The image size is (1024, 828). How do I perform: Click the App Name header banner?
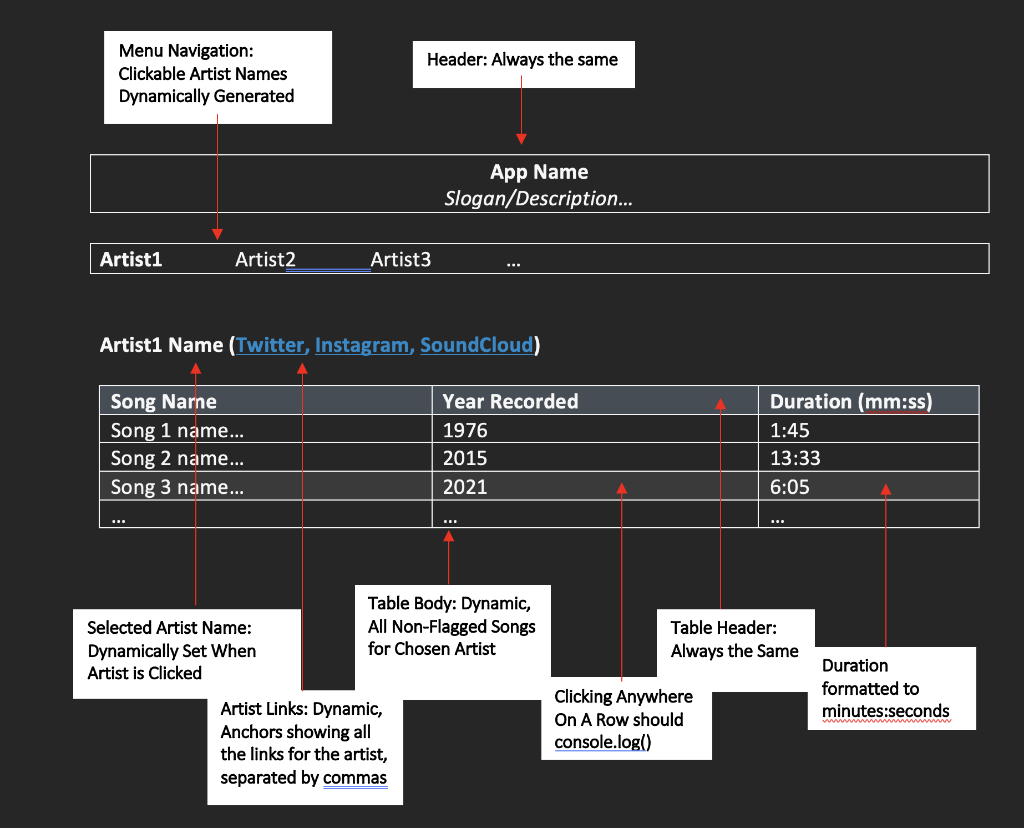click(539, 171)
